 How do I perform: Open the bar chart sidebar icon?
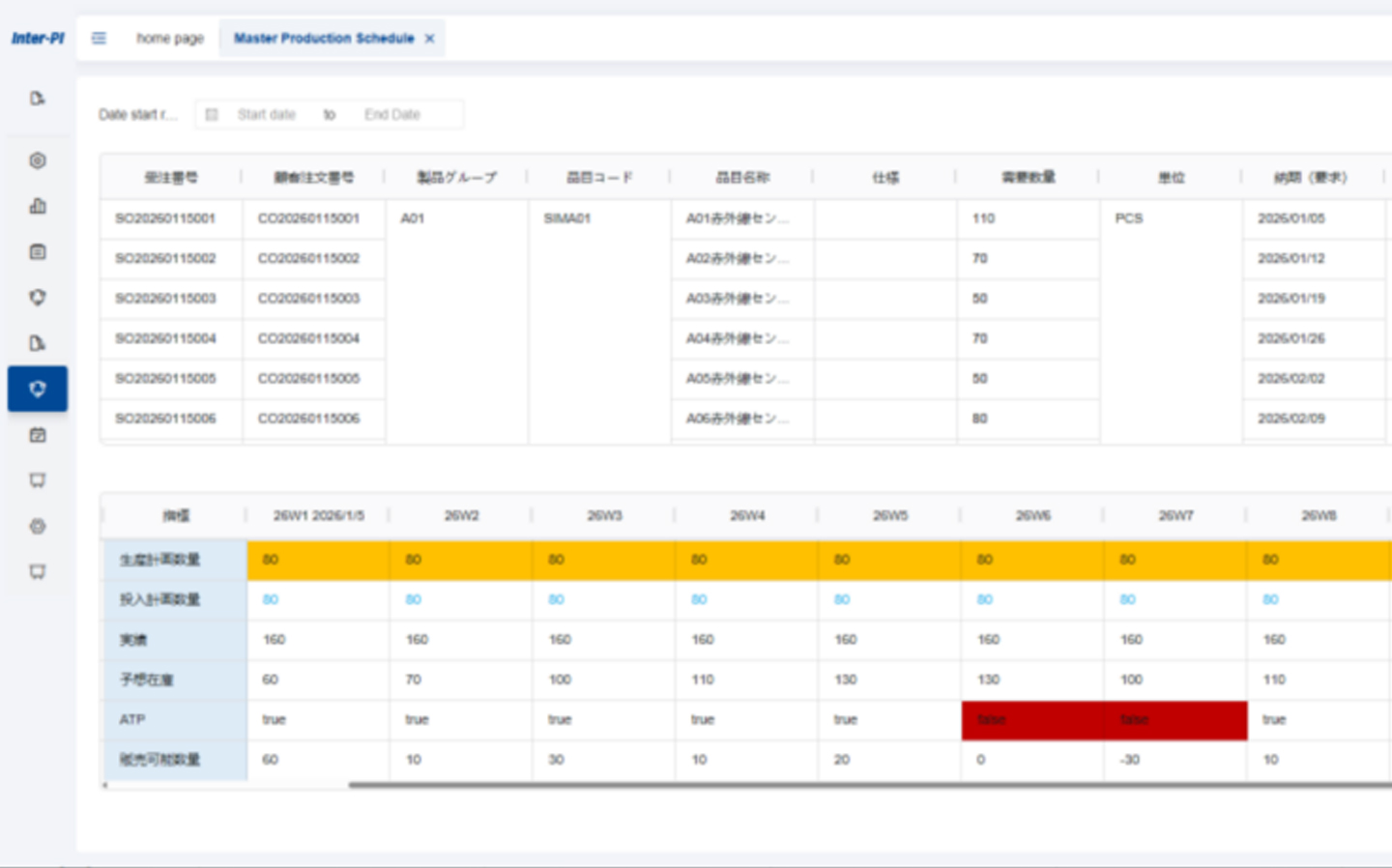pyautogui.click(x=38, y=206)
